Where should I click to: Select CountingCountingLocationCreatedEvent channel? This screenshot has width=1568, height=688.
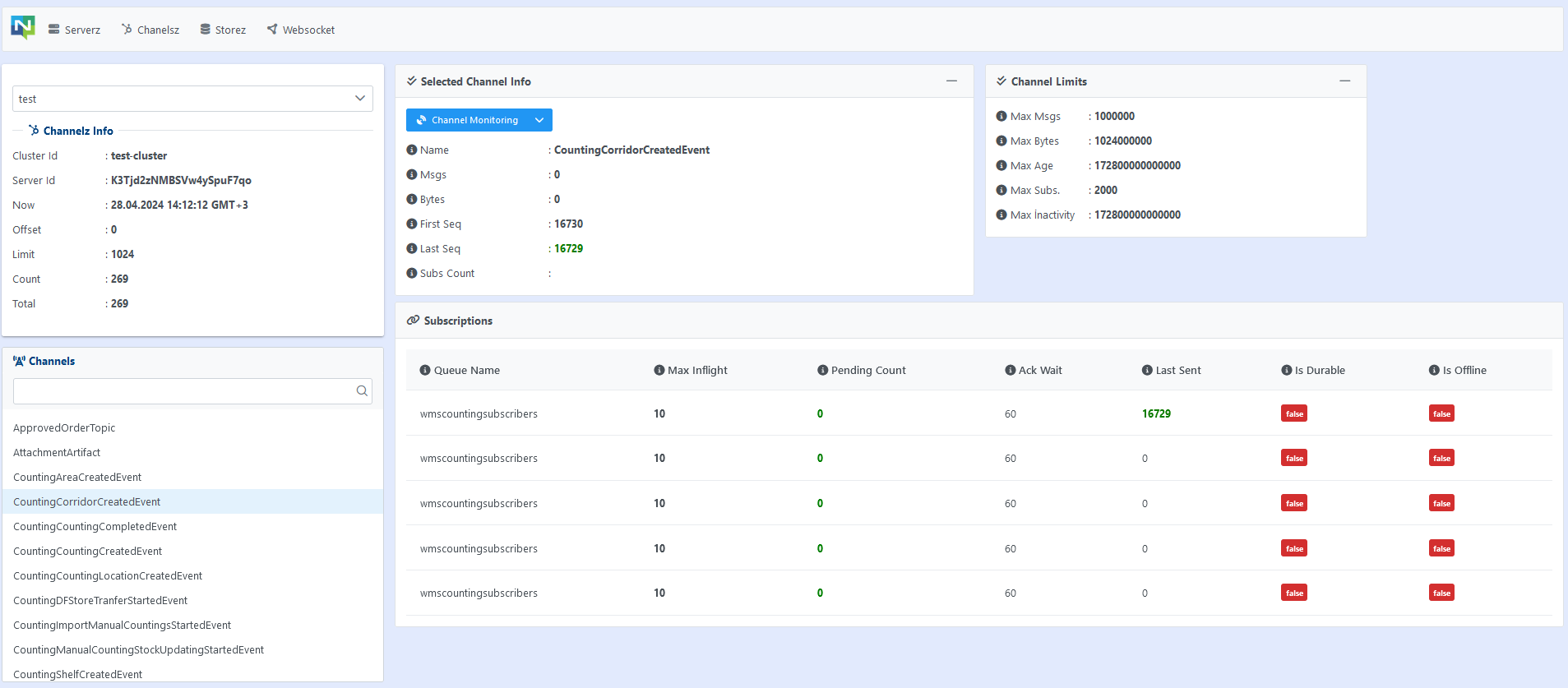[192, 575]
